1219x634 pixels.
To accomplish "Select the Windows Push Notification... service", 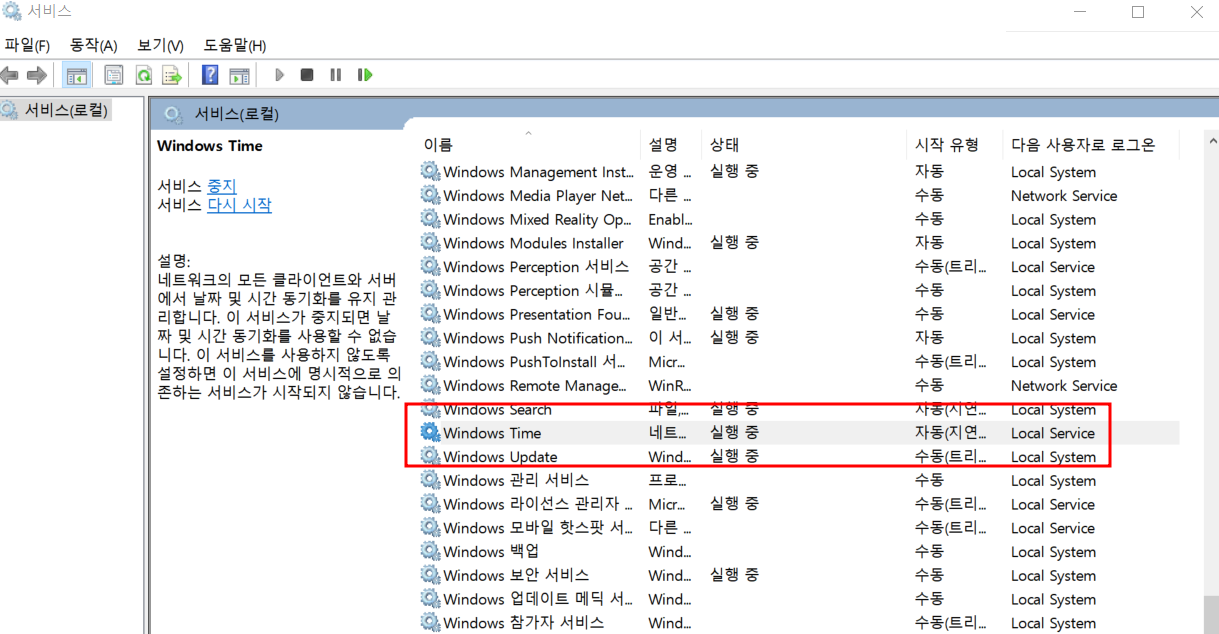I will coord(538,338).
